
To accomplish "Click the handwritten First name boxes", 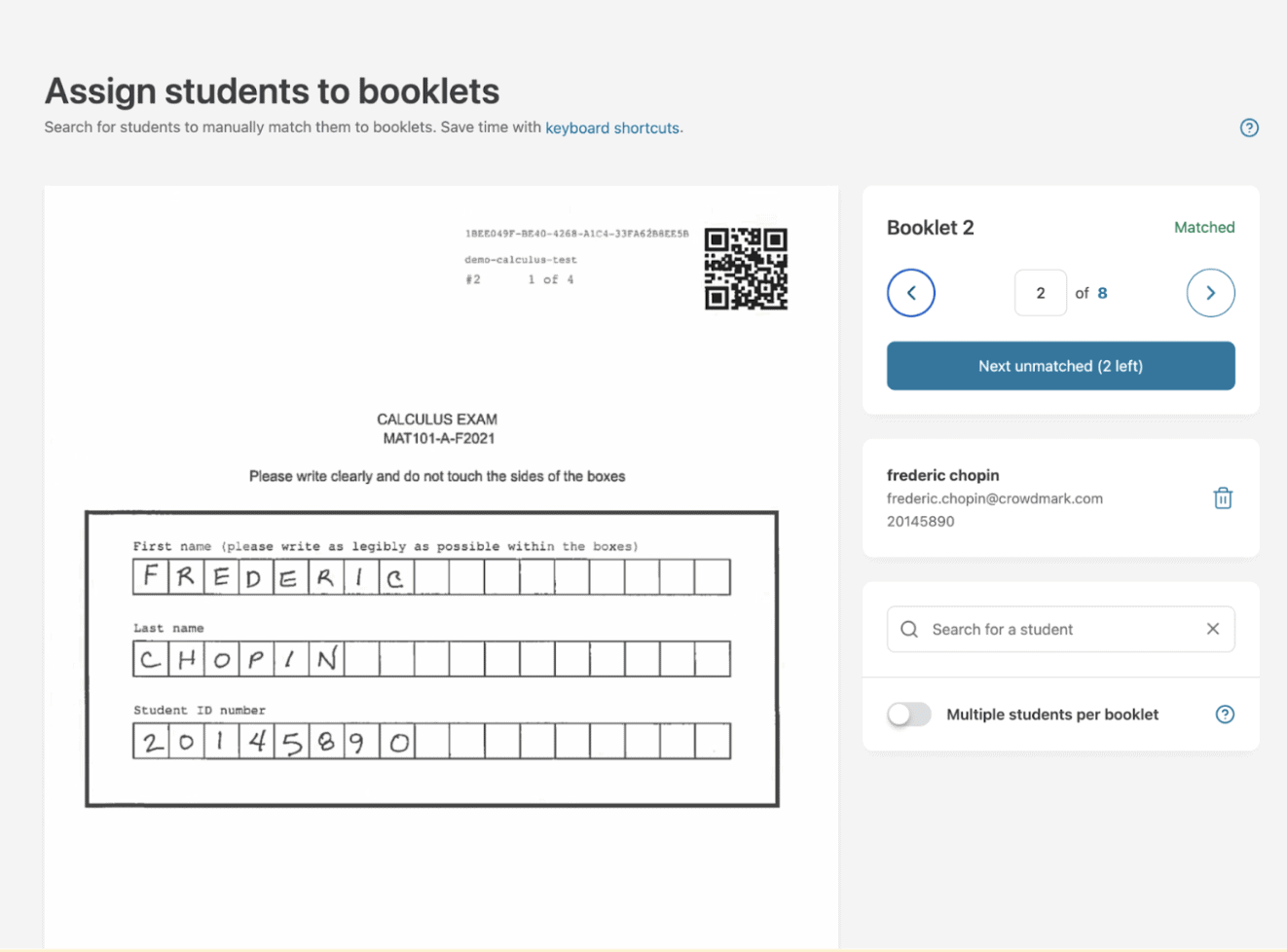I will [431, 577].
